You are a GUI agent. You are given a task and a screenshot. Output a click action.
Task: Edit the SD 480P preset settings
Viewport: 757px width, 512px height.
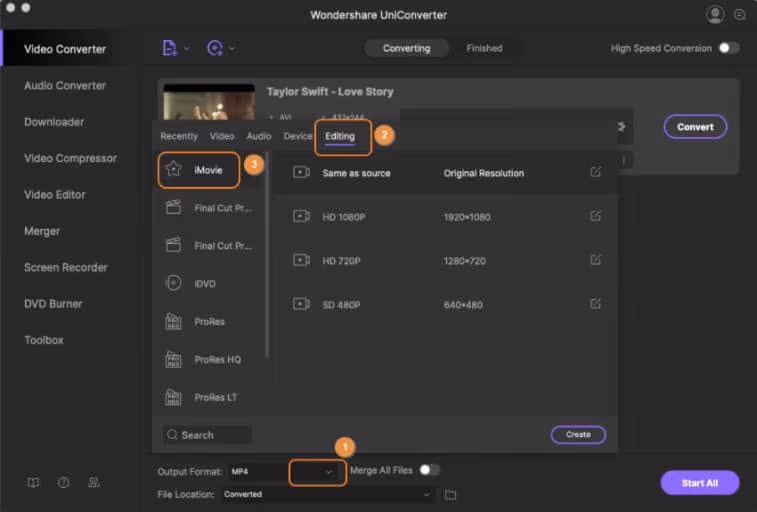click(x=596, y=304)
